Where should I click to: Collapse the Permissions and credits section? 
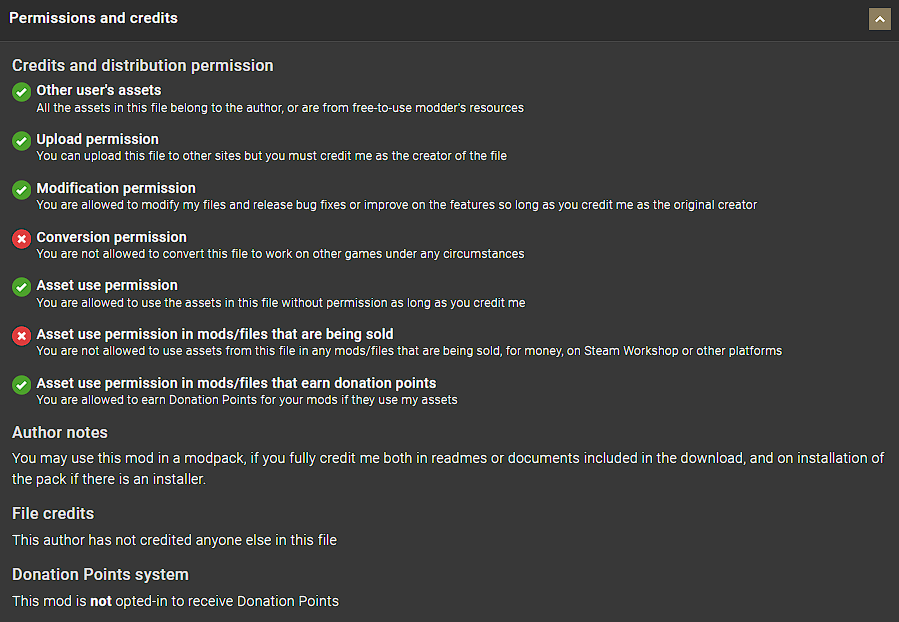[880, 19]
